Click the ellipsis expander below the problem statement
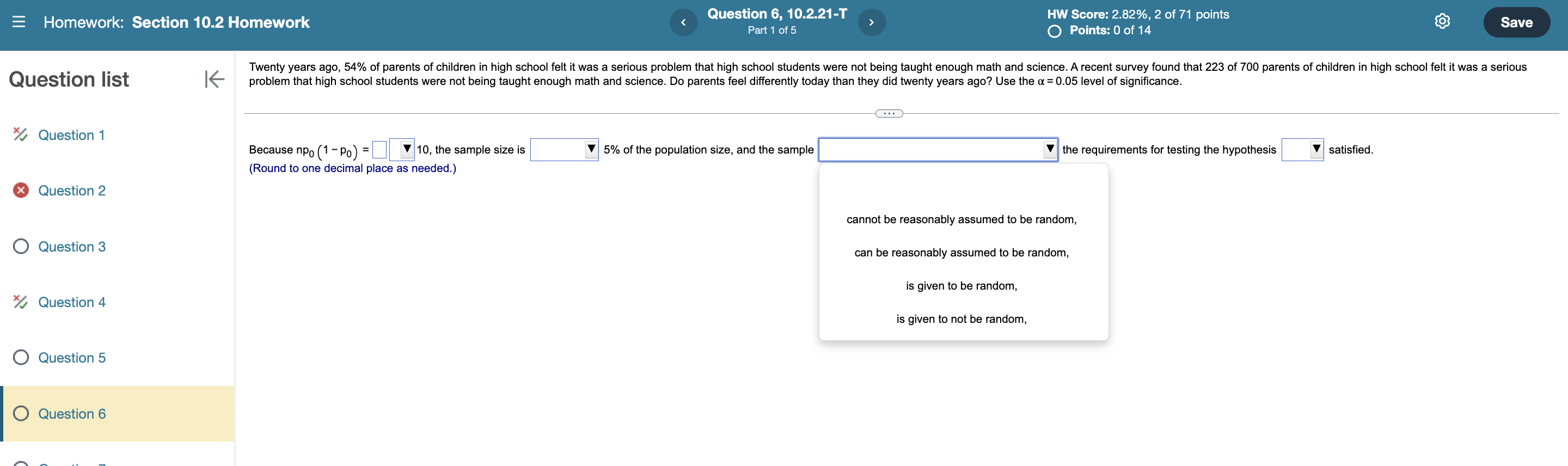Viewport: 1568px width, 466px height. pyautogui.click(x=889, y=113)
